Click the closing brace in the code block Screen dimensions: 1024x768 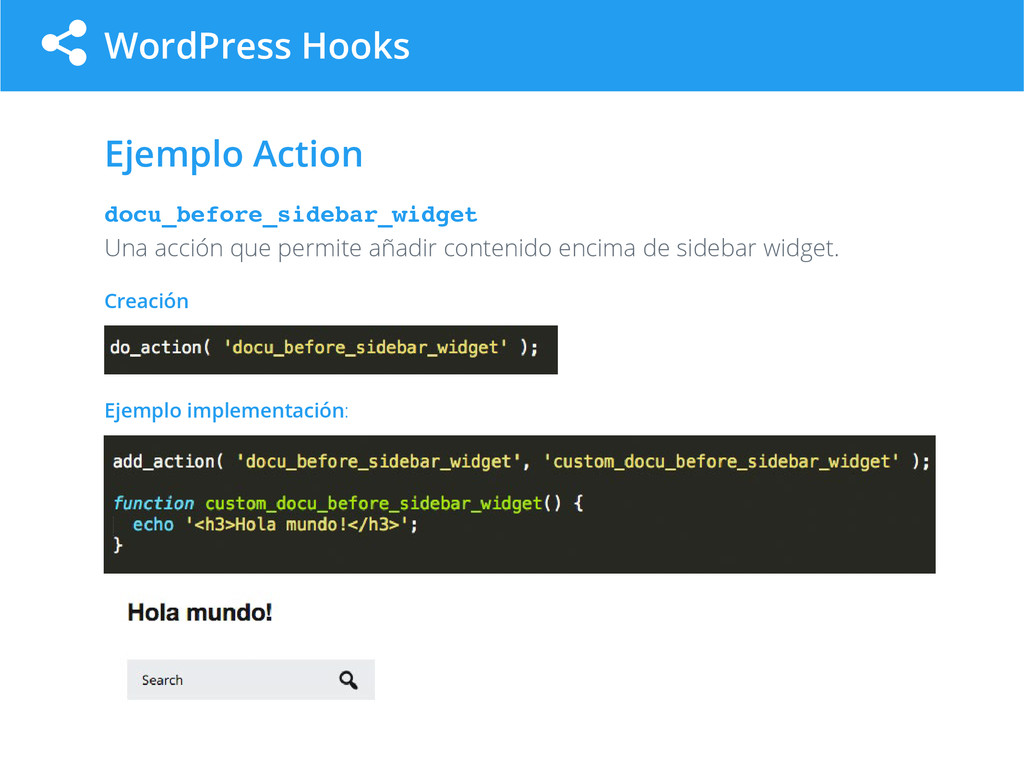click(x=118, y=545)
